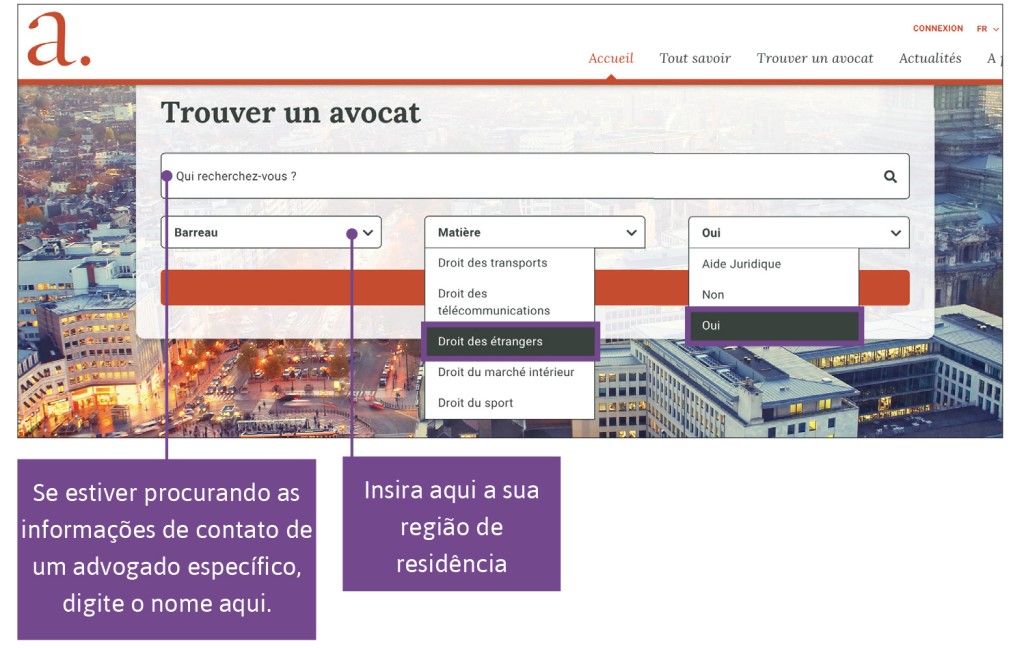
Task: Open the Barreau combo box
Action: pyautogui.click(x=270, y=231)
